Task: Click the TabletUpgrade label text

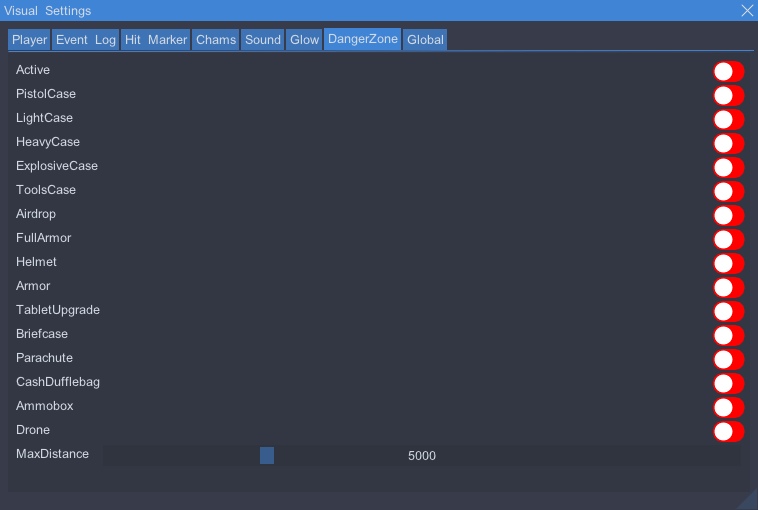Action: click(58, 310)
